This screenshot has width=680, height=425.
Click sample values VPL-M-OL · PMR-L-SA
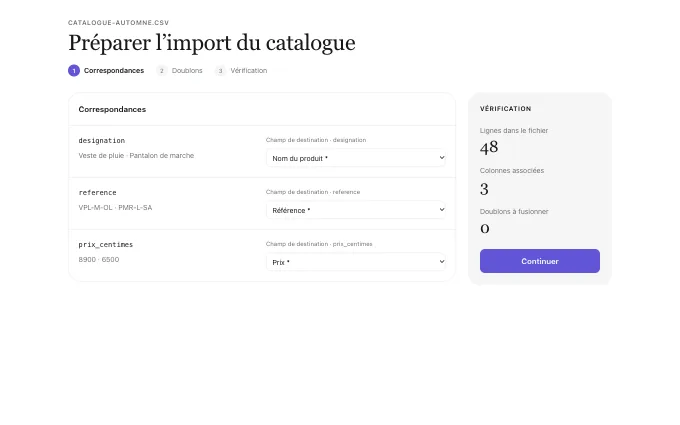(x=115, y=207)
